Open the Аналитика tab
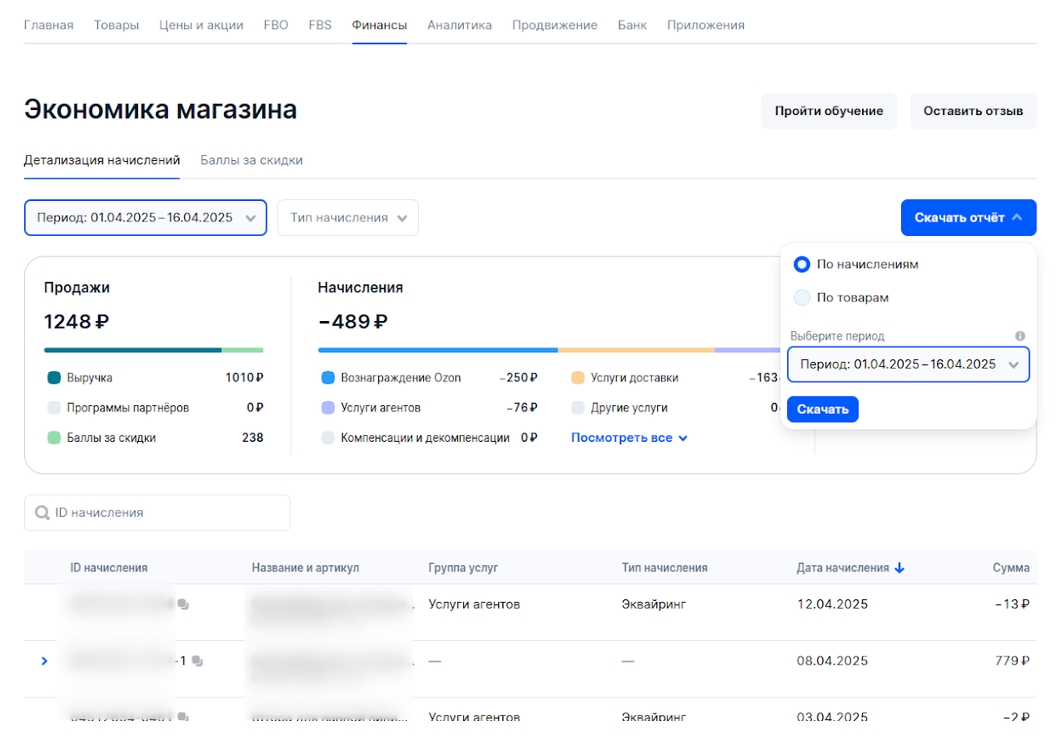Viewport: 1061px width, 751px height. (459, 25)
